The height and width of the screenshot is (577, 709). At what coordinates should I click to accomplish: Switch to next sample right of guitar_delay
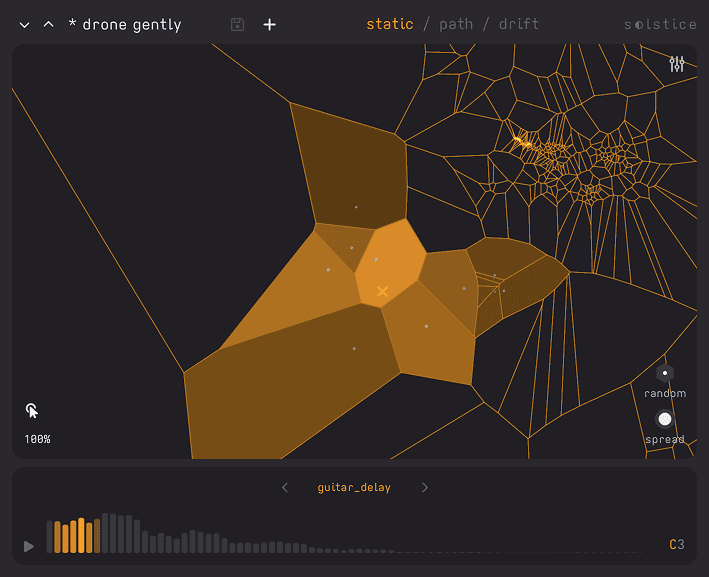(425, 488)
